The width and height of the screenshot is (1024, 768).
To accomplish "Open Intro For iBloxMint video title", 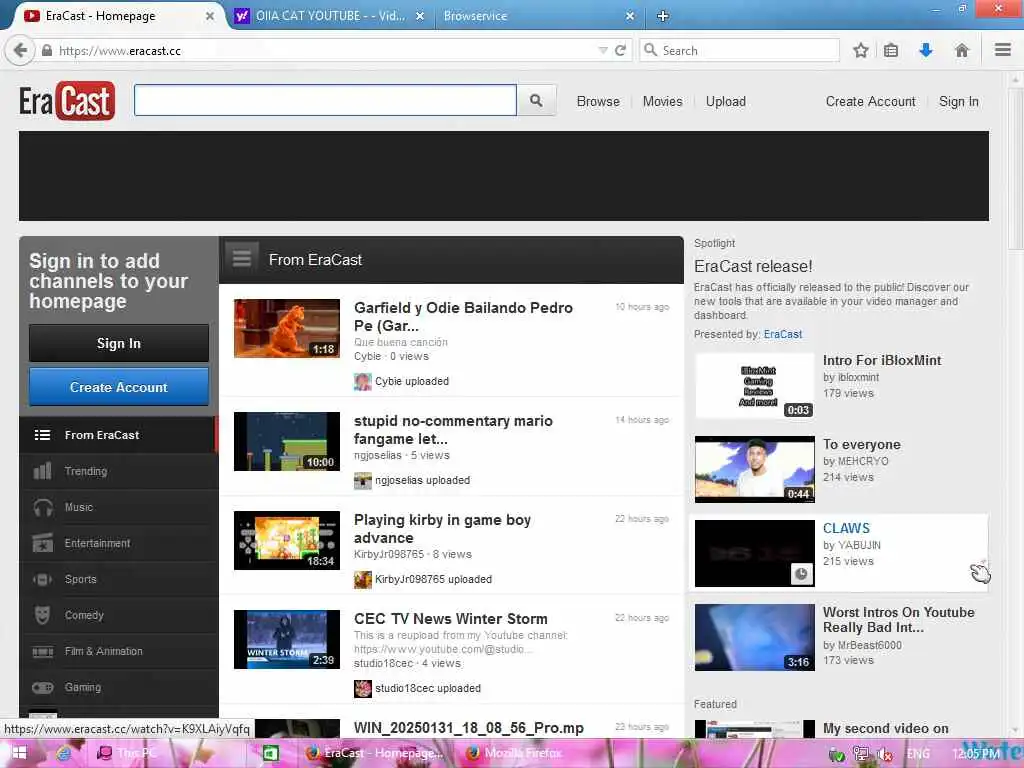I will coord(882,360).
